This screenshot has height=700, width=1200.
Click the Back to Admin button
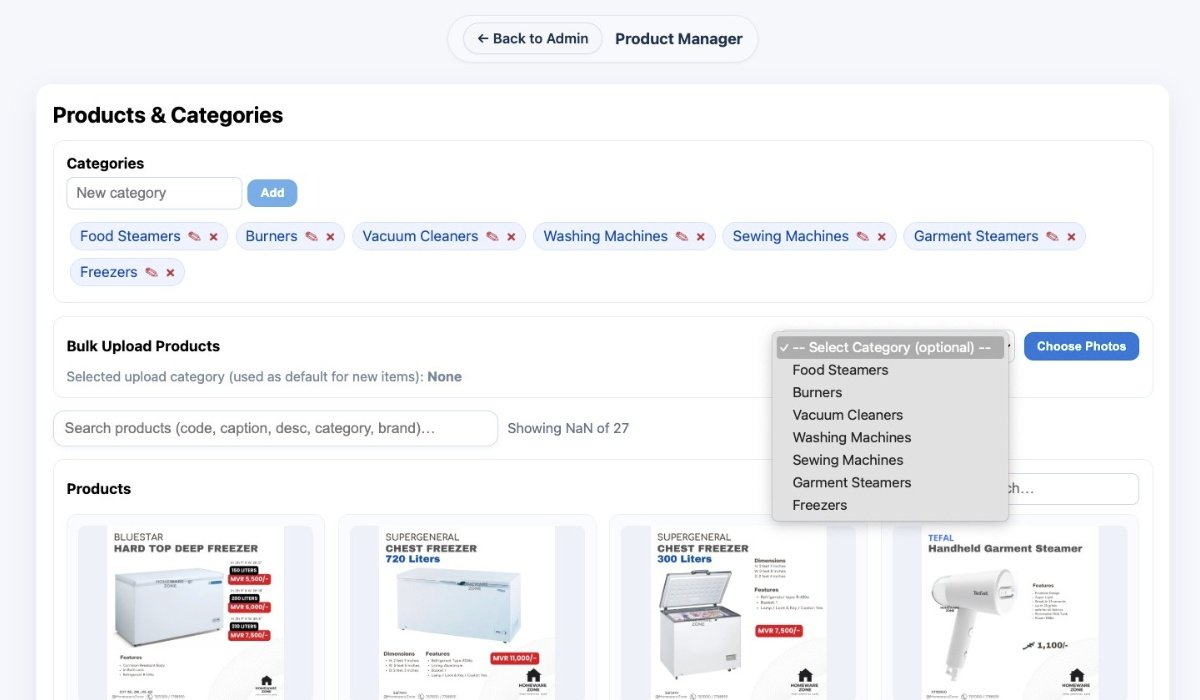tap(531, 38)
